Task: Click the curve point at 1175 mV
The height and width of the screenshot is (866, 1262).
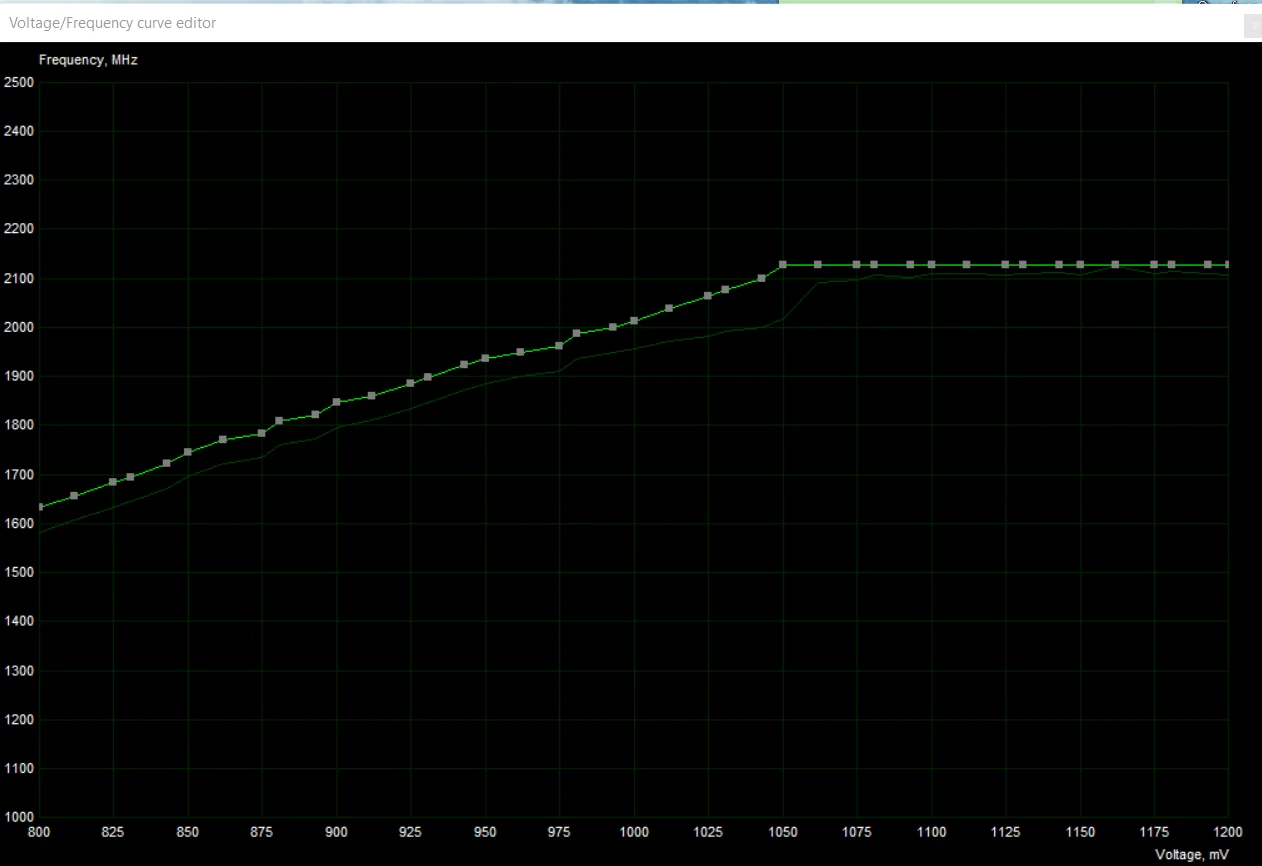Action: [x=1154, y=265]
